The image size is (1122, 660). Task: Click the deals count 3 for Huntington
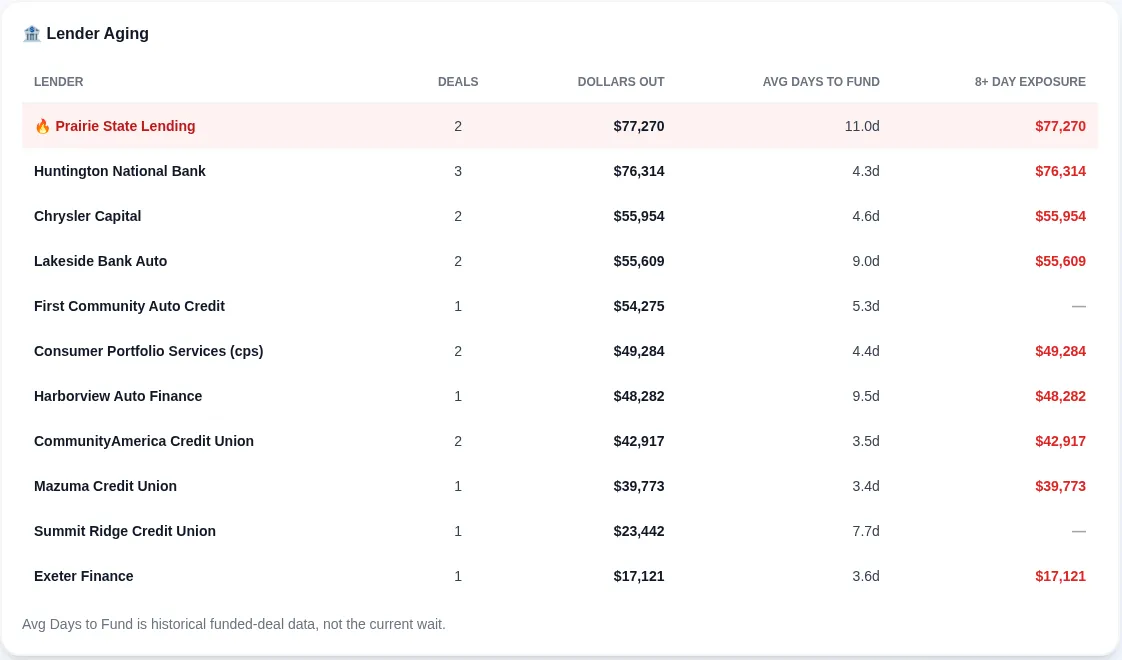point(458,171)
